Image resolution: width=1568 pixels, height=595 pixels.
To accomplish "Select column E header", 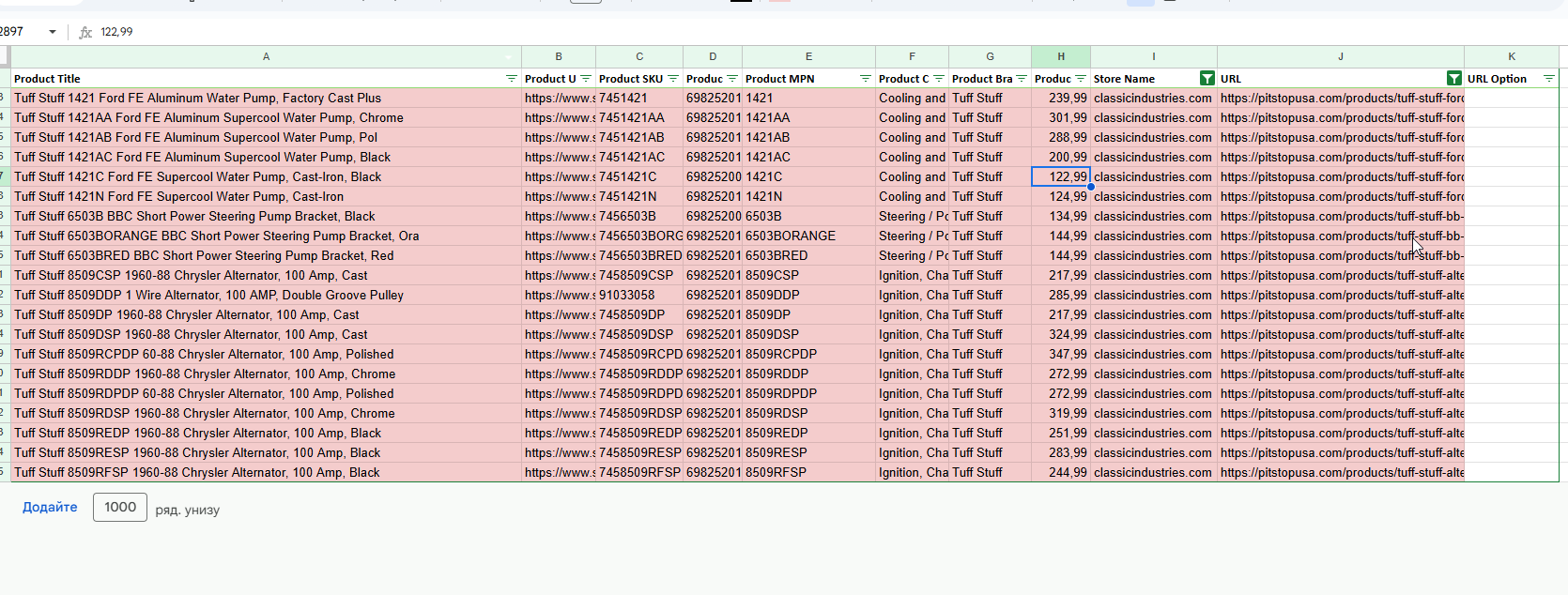I will [x=808, y=57].
